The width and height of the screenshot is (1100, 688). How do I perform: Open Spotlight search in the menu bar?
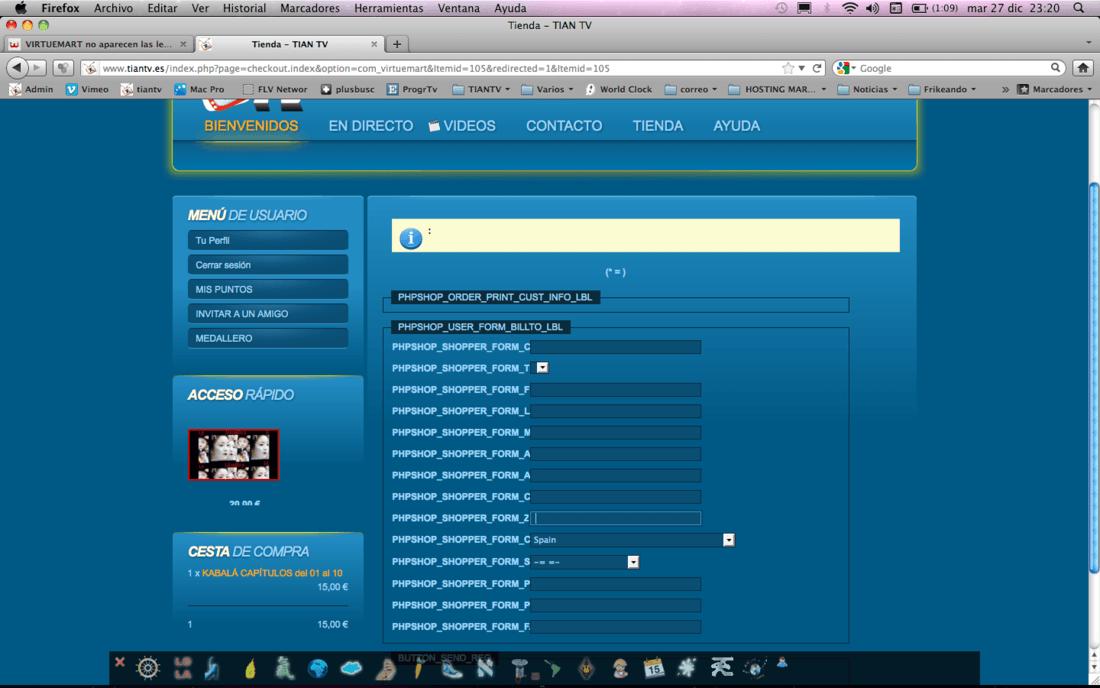coord(1079,8)
